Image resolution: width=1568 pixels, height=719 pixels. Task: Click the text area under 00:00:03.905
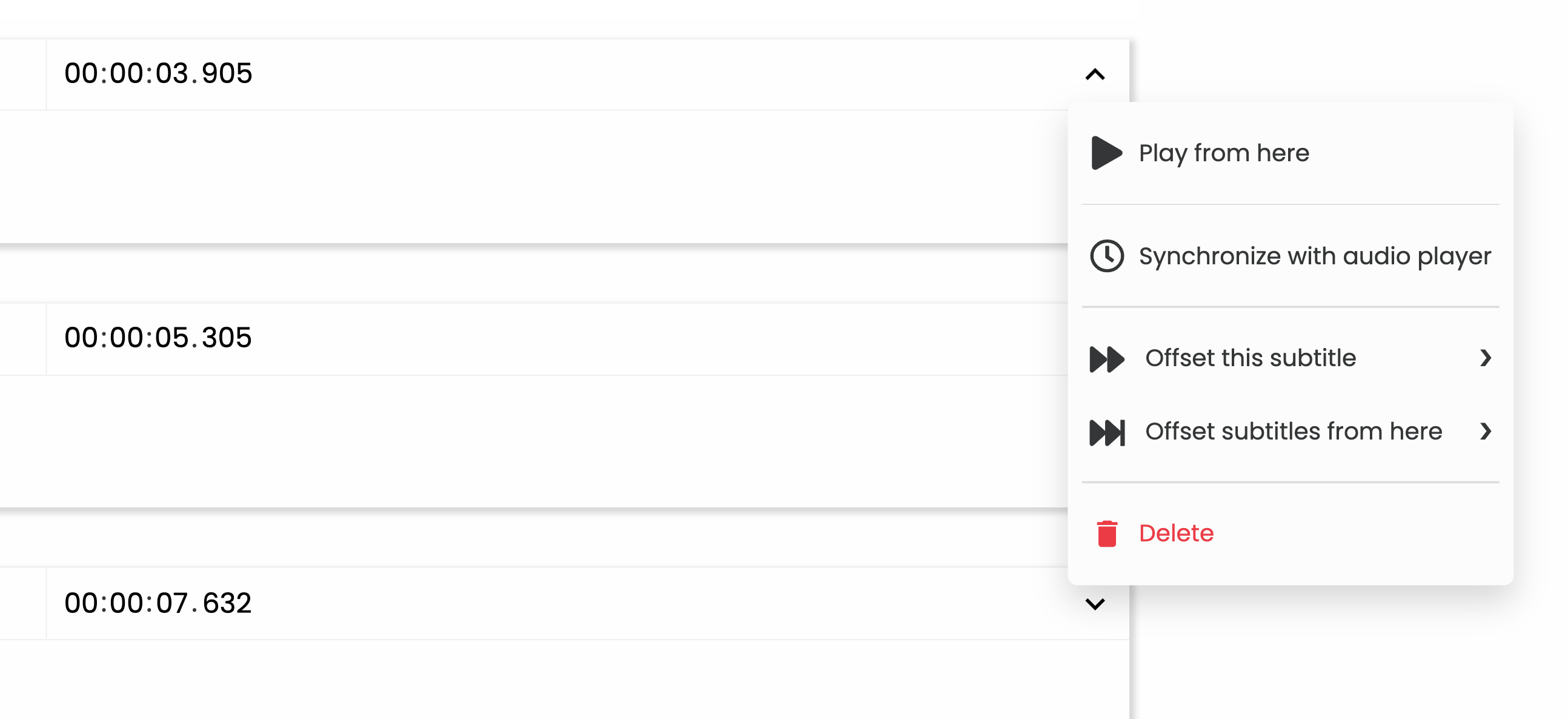tap(534, 177)
